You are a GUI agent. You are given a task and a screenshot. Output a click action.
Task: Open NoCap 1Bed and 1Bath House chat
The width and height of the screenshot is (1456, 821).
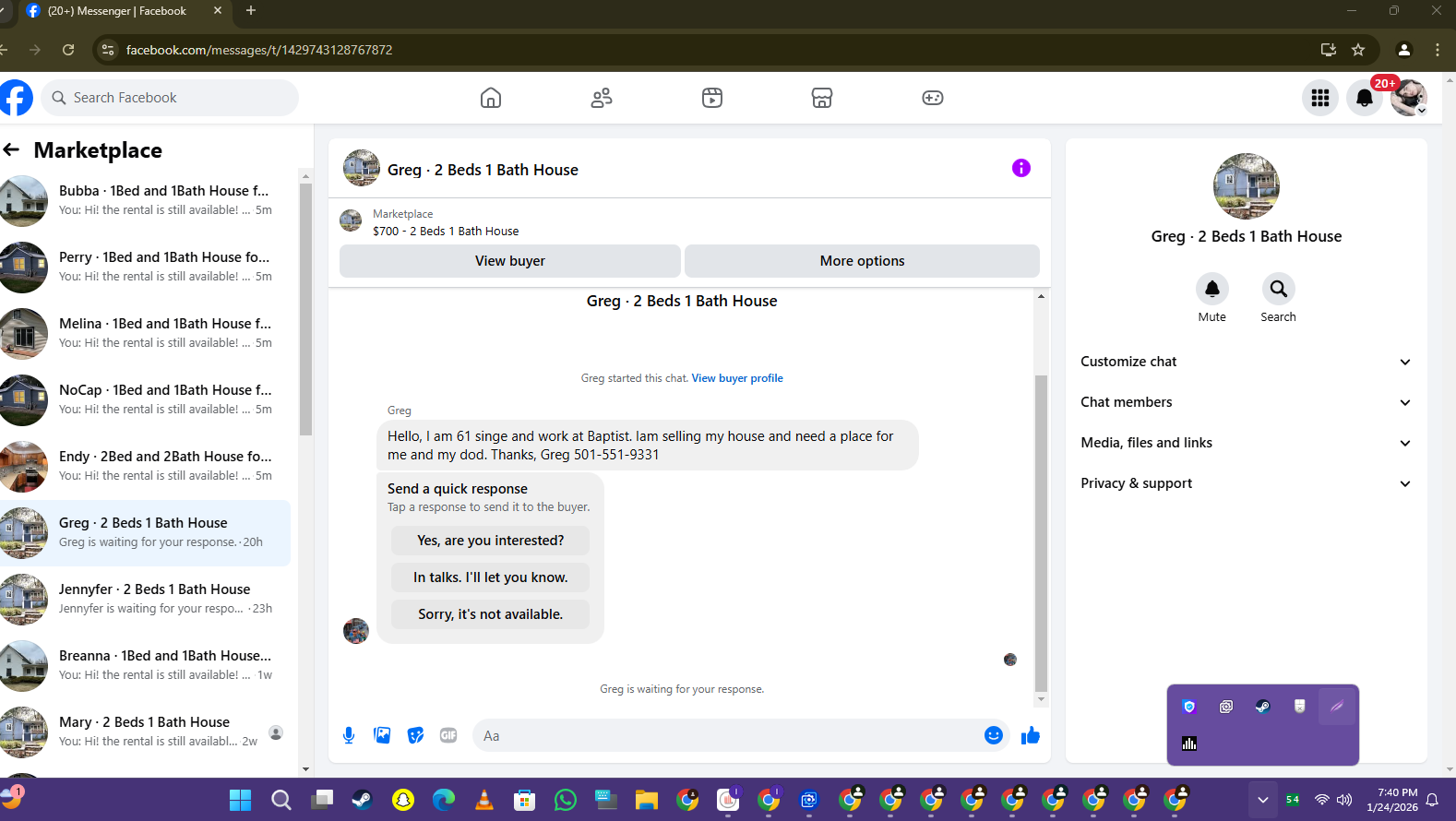tap(146, 400)
